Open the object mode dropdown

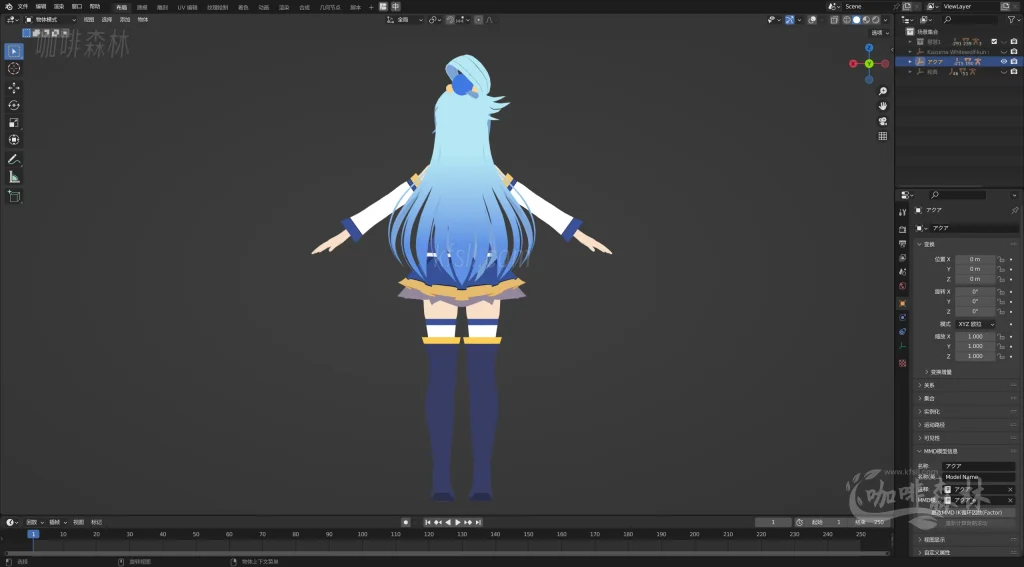[x=50, y=20]
